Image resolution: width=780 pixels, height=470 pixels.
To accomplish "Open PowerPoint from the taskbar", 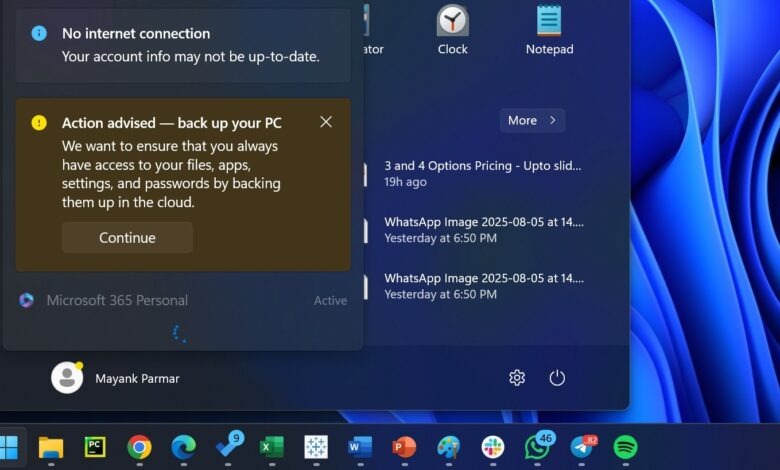I will point(404,447).
